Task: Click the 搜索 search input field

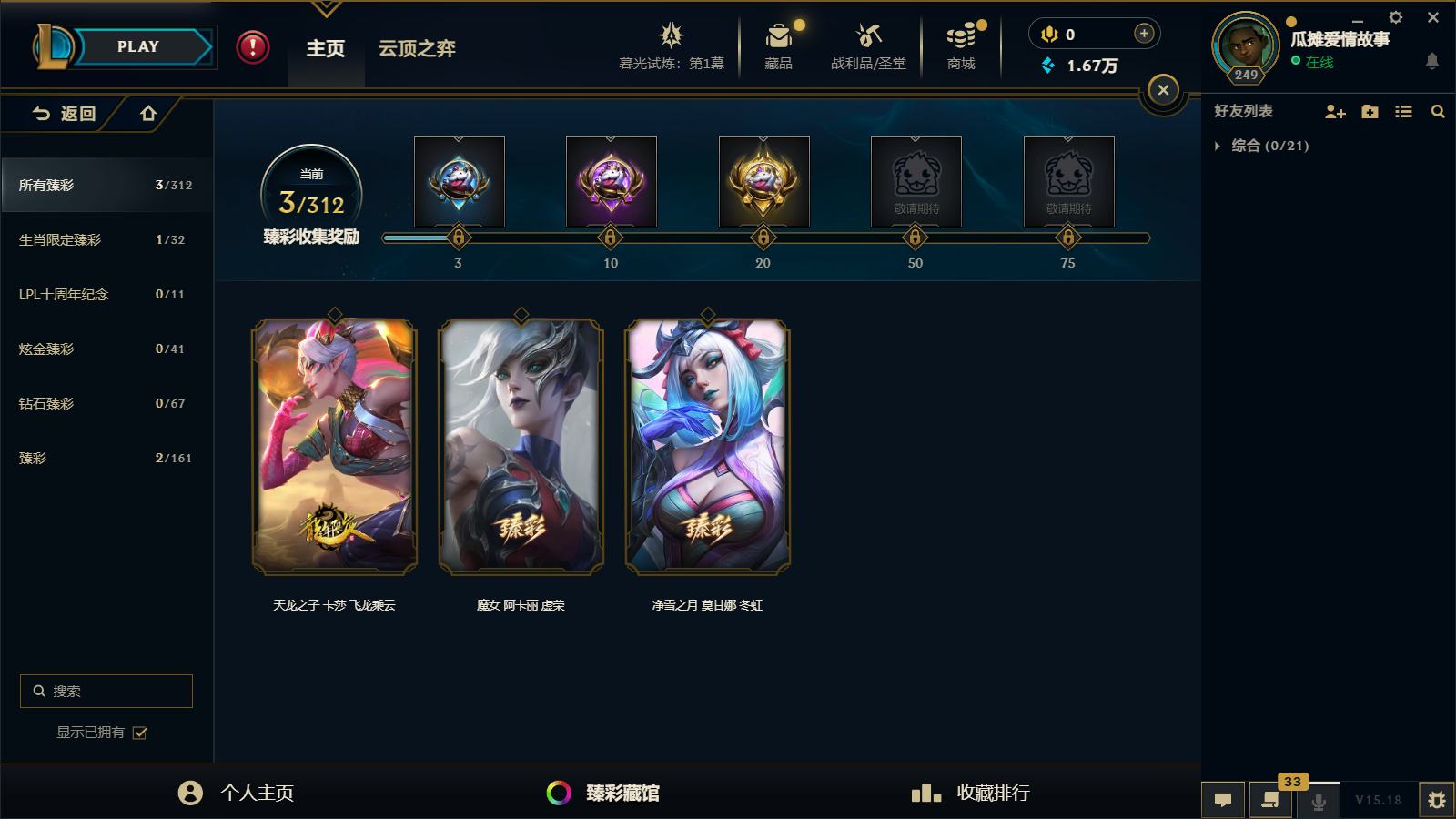Action: coord(106,691)
